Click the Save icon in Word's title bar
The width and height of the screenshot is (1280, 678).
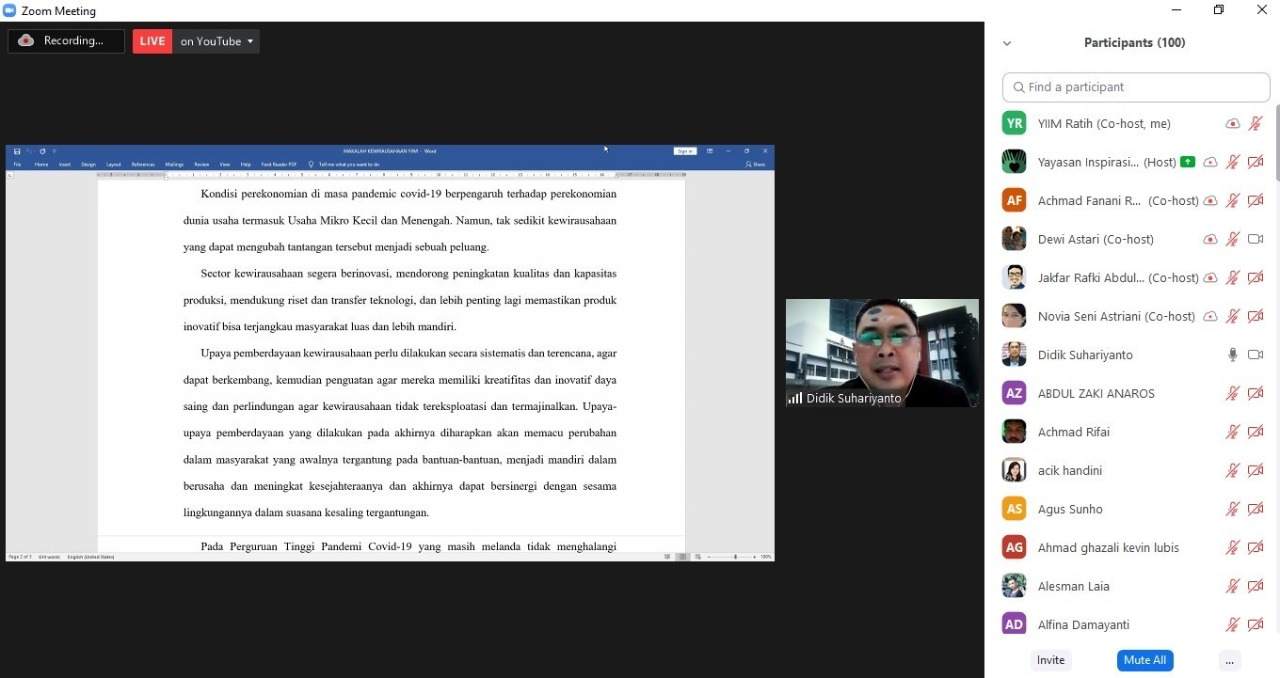point(17,151)
